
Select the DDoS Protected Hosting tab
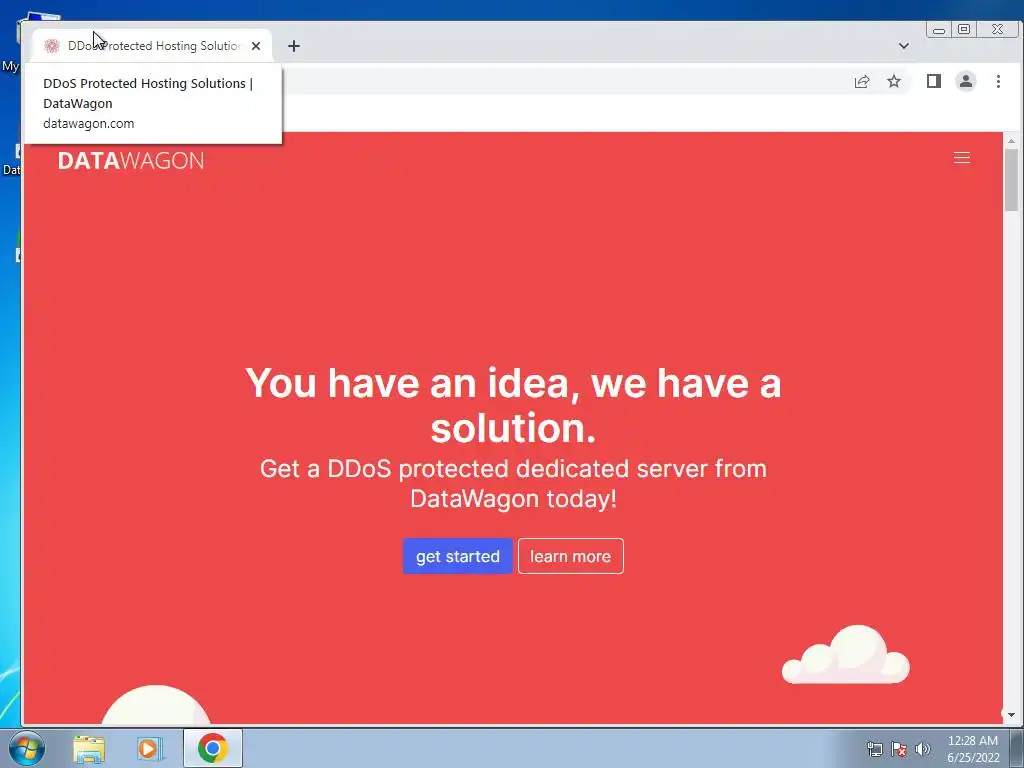[x=152, y=46]
